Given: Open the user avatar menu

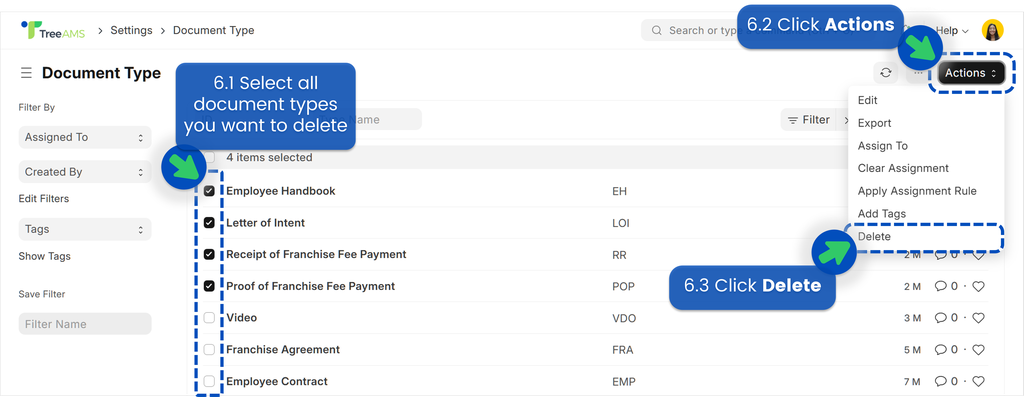Looking at the screenshot, I should coord(992,30).
